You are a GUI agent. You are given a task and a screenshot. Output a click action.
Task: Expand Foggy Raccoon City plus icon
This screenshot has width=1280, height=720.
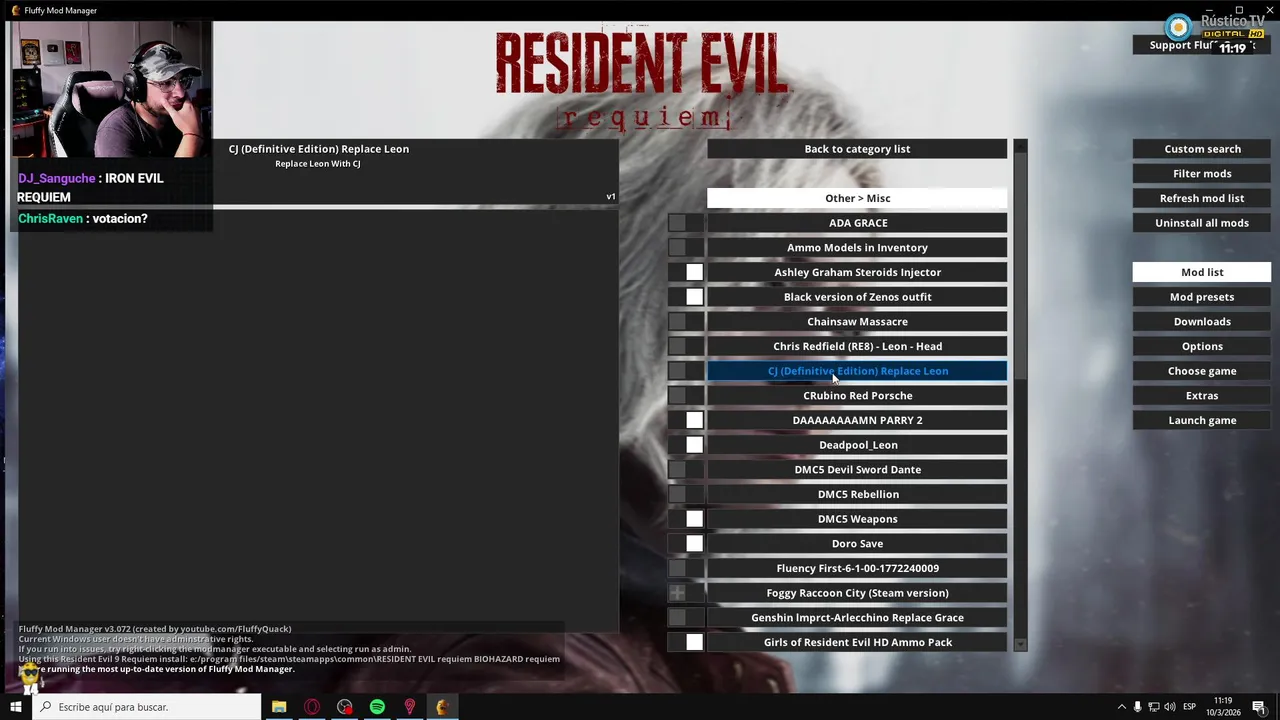tap(677, 593)
